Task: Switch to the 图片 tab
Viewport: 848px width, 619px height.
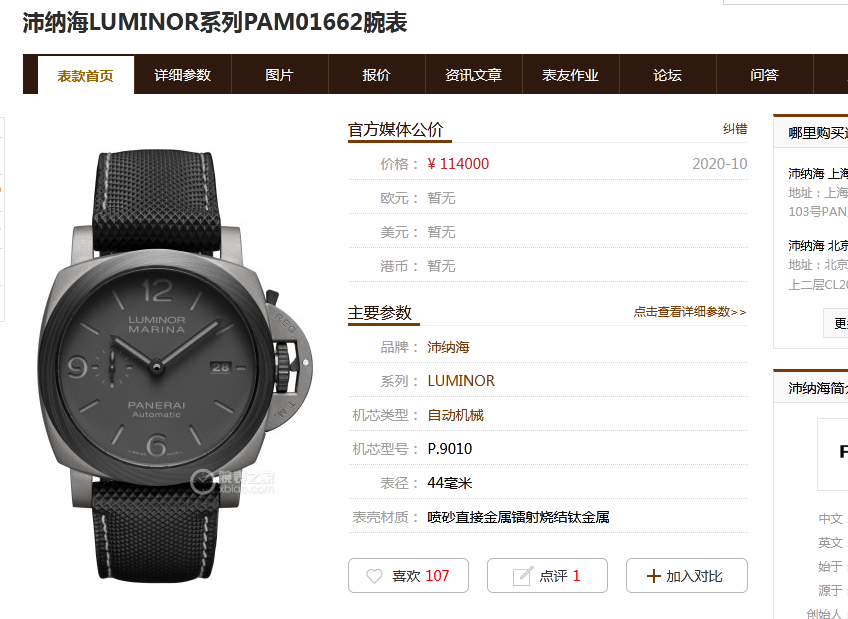Action: click(280, 75)
